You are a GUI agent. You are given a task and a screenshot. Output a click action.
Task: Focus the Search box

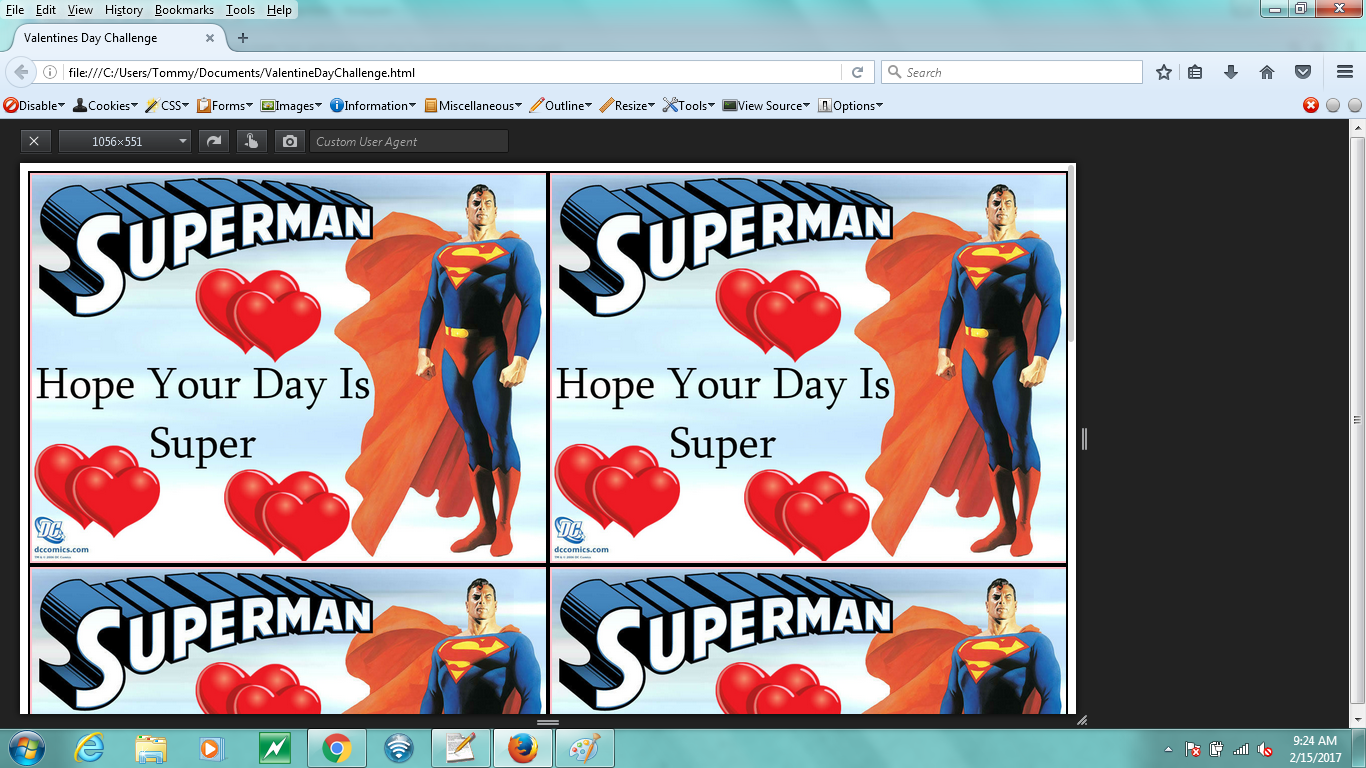pyautogui.click(x=1011, y=72)
